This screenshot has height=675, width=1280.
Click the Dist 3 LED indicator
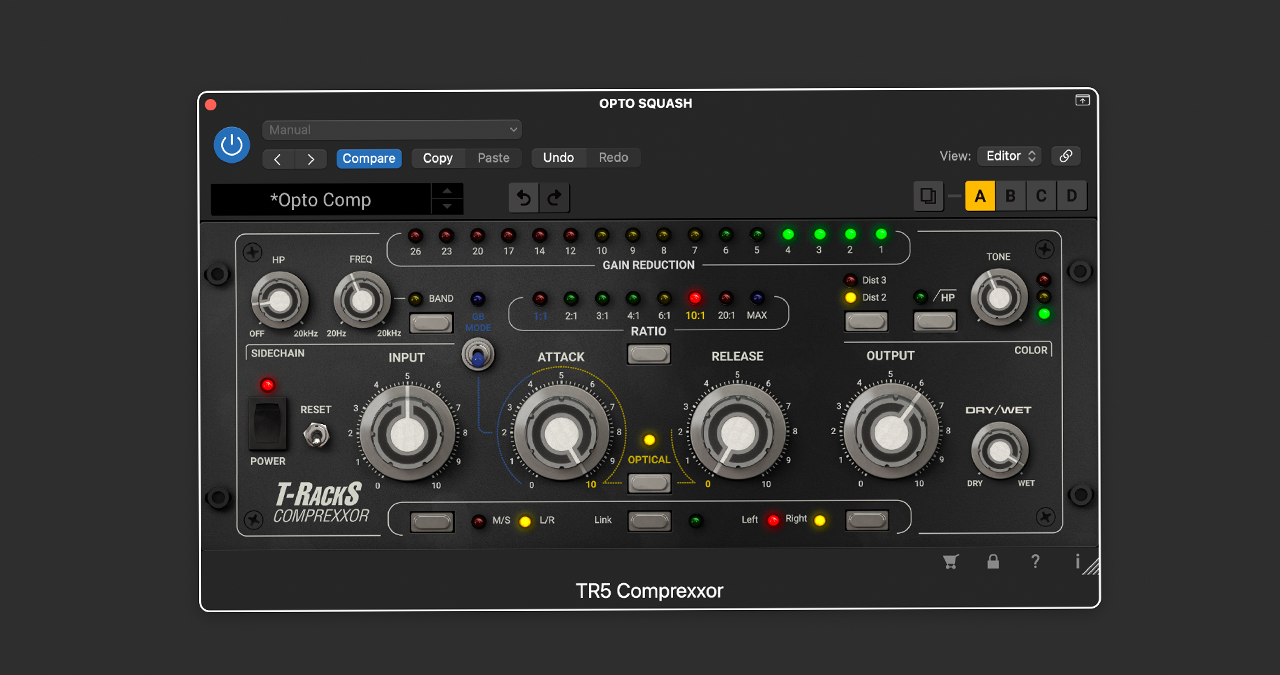point(850,280)
